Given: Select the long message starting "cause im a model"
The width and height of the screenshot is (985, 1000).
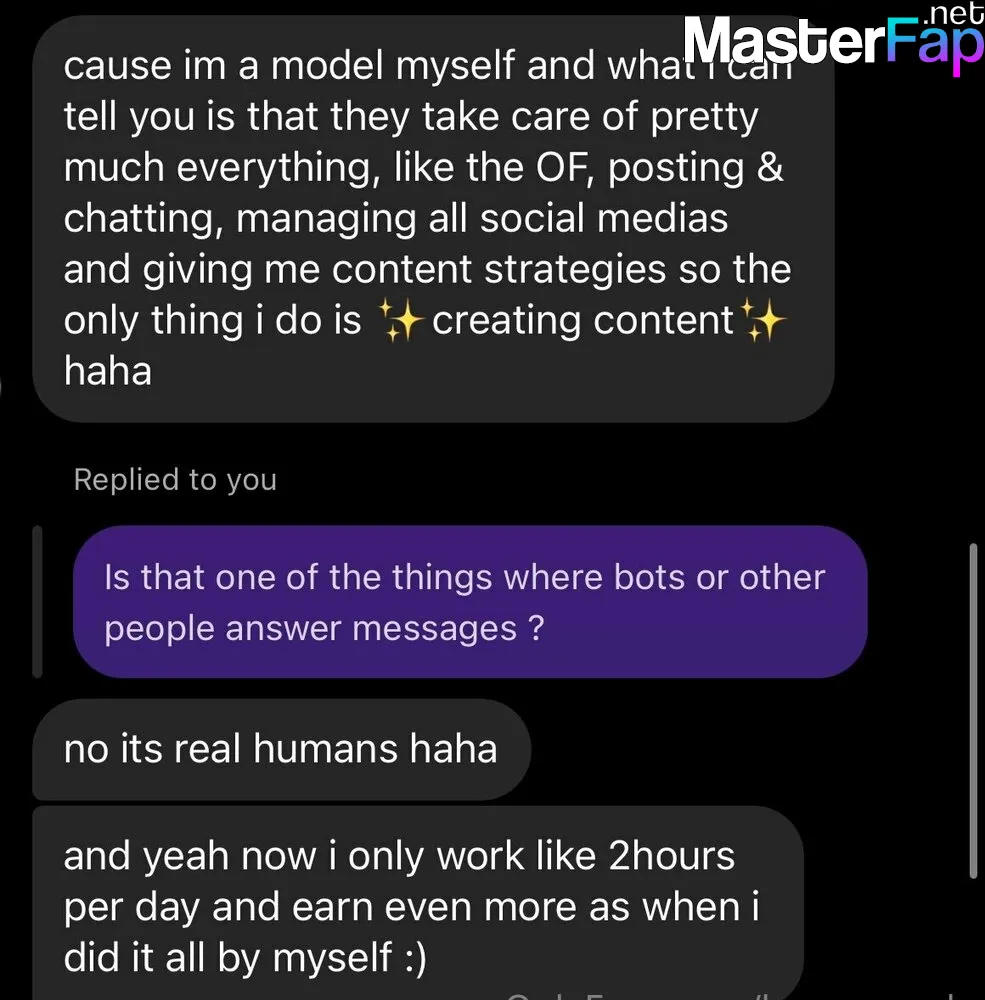Looking at the screenshot, I should [x=434, y=219].
